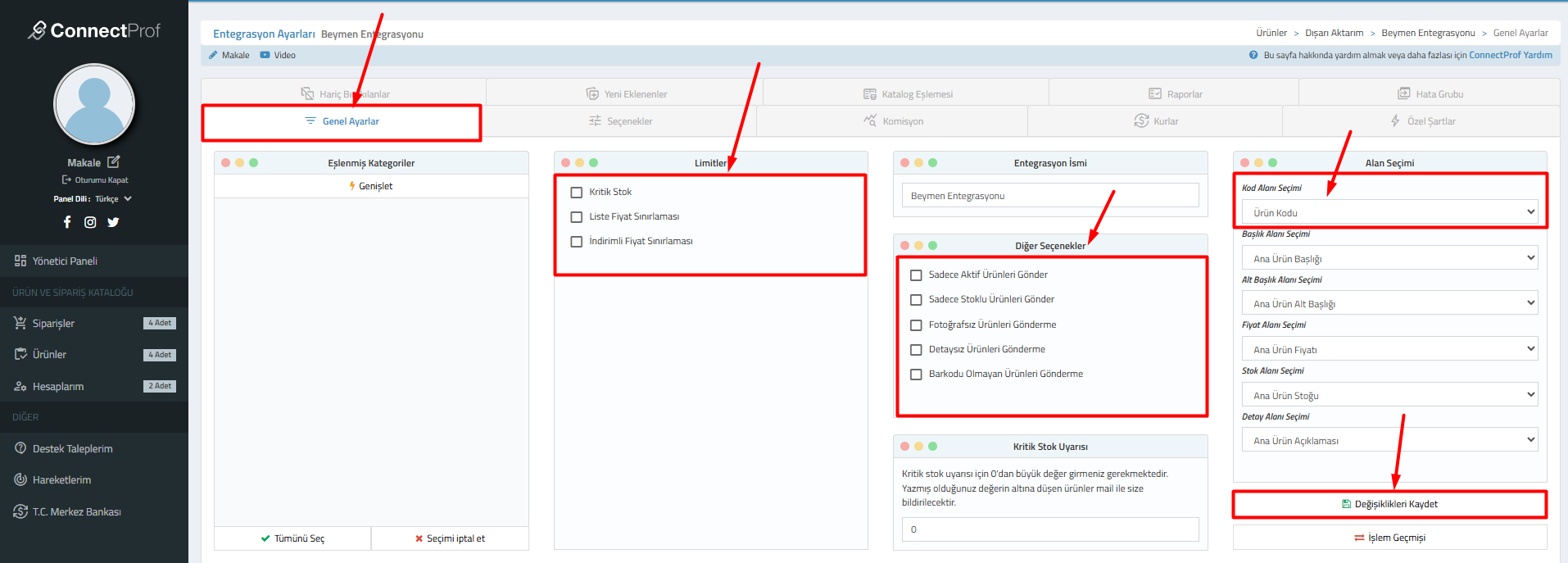
Task: Expand the Fiyat Alanı Seçimi dropdown
Action: tap(1389, 349)
